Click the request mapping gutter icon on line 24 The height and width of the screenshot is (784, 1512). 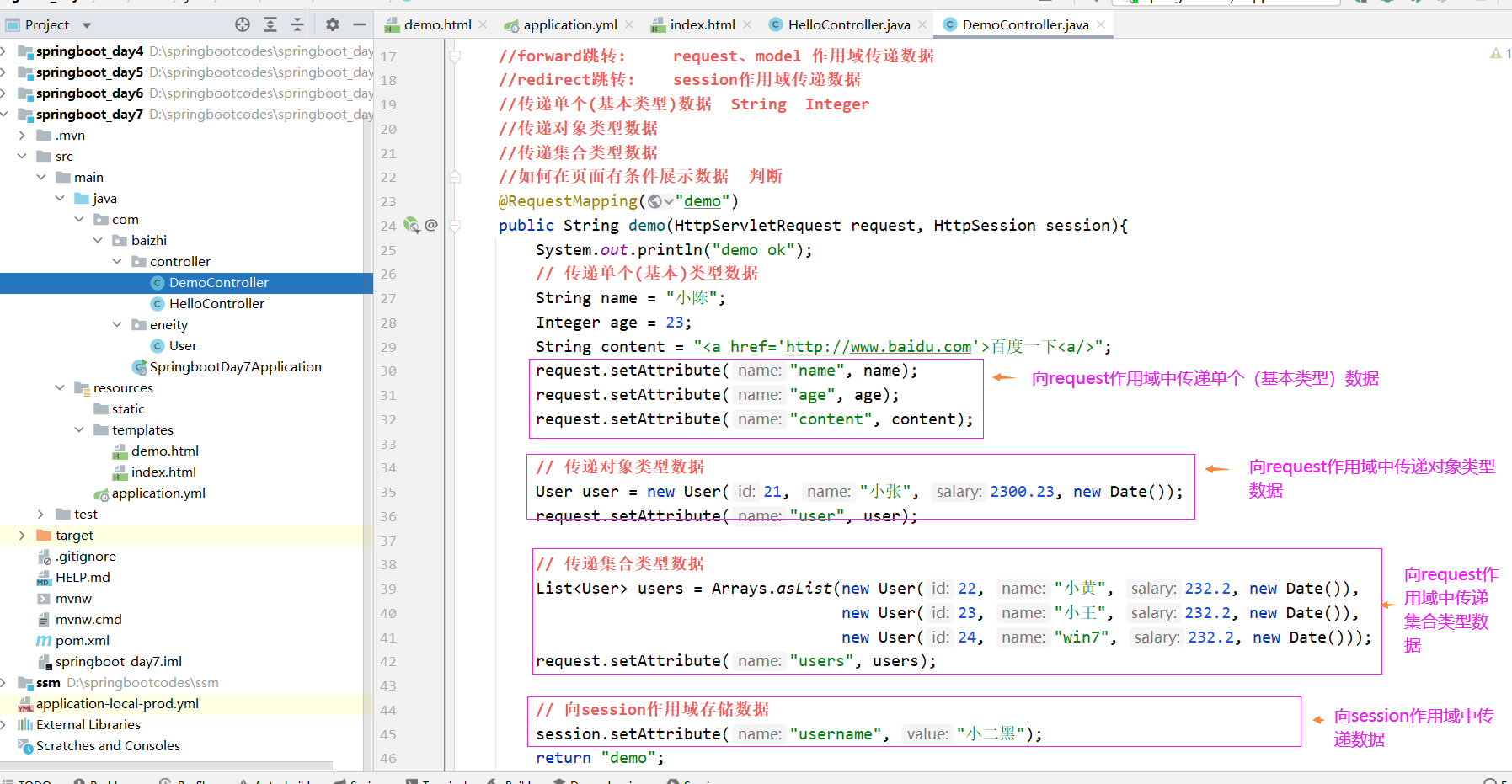point(411,225)
